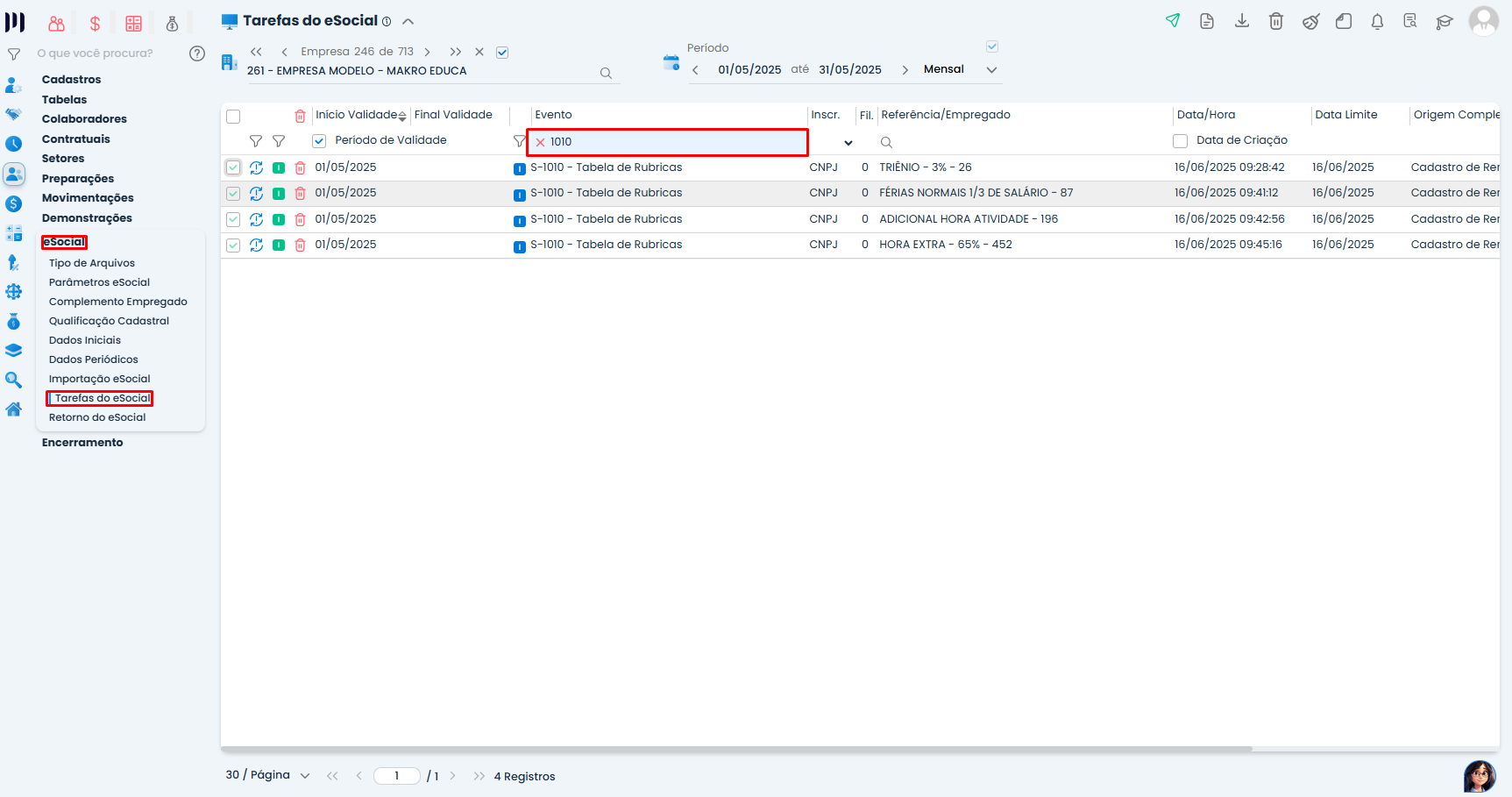Open the 30 / Página size dropdown
Image resolution: width=1512 pixels, height=797 pixels.
305,776
